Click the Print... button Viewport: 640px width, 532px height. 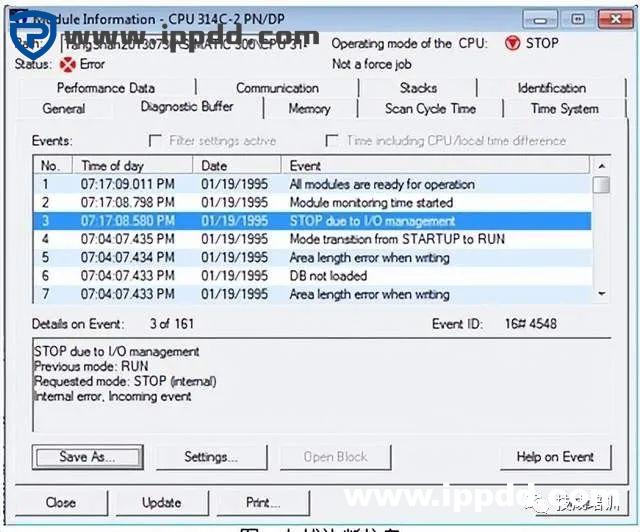[262, 503]
